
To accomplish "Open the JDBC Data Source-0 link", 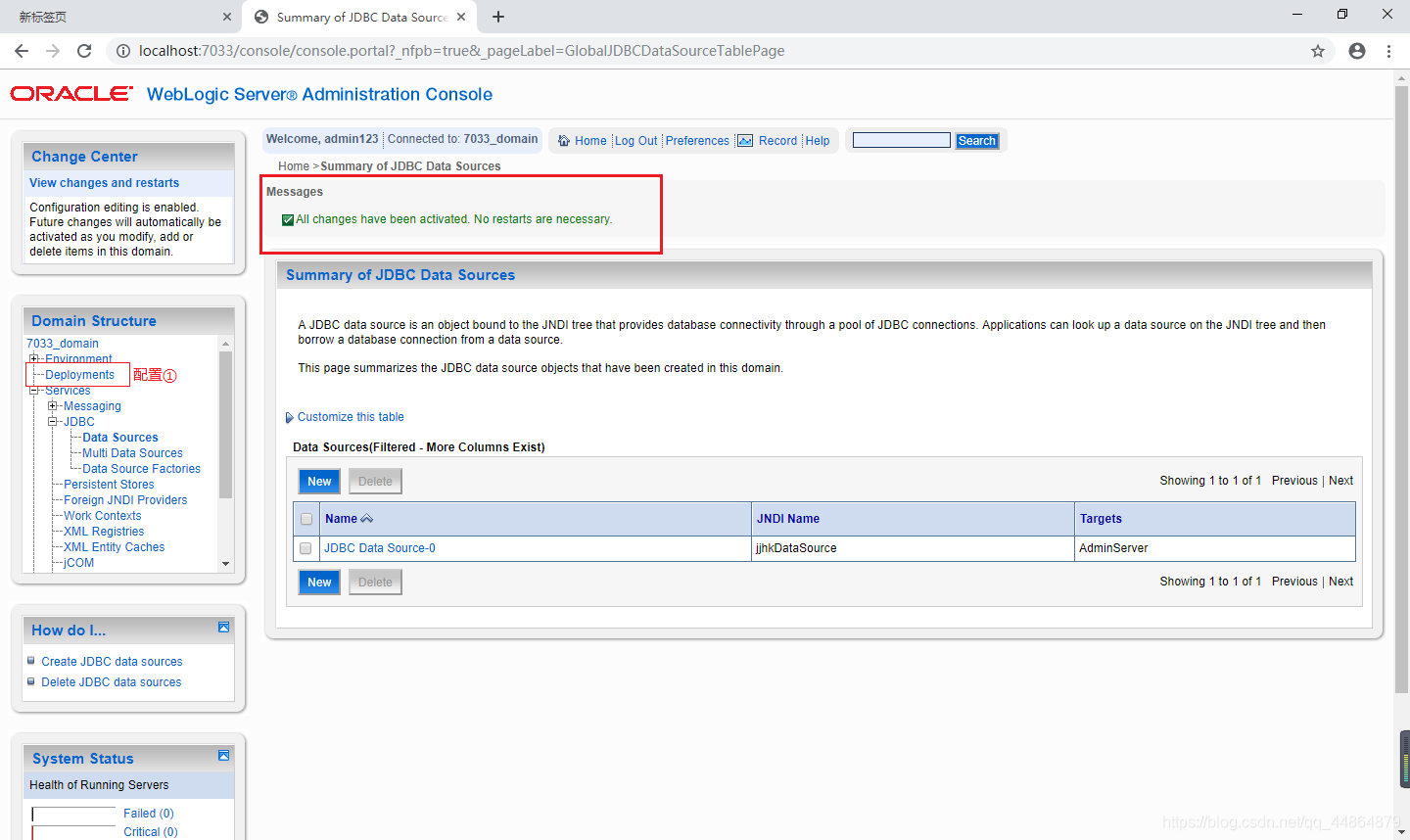I will [380, 548].
